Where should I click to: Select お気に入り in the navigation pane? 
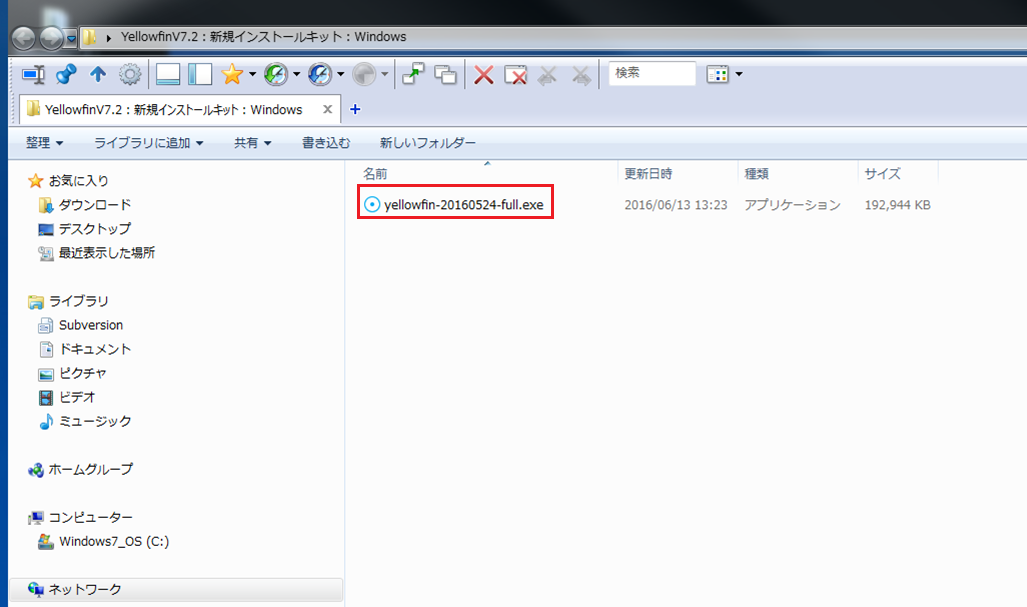[79, 181]
